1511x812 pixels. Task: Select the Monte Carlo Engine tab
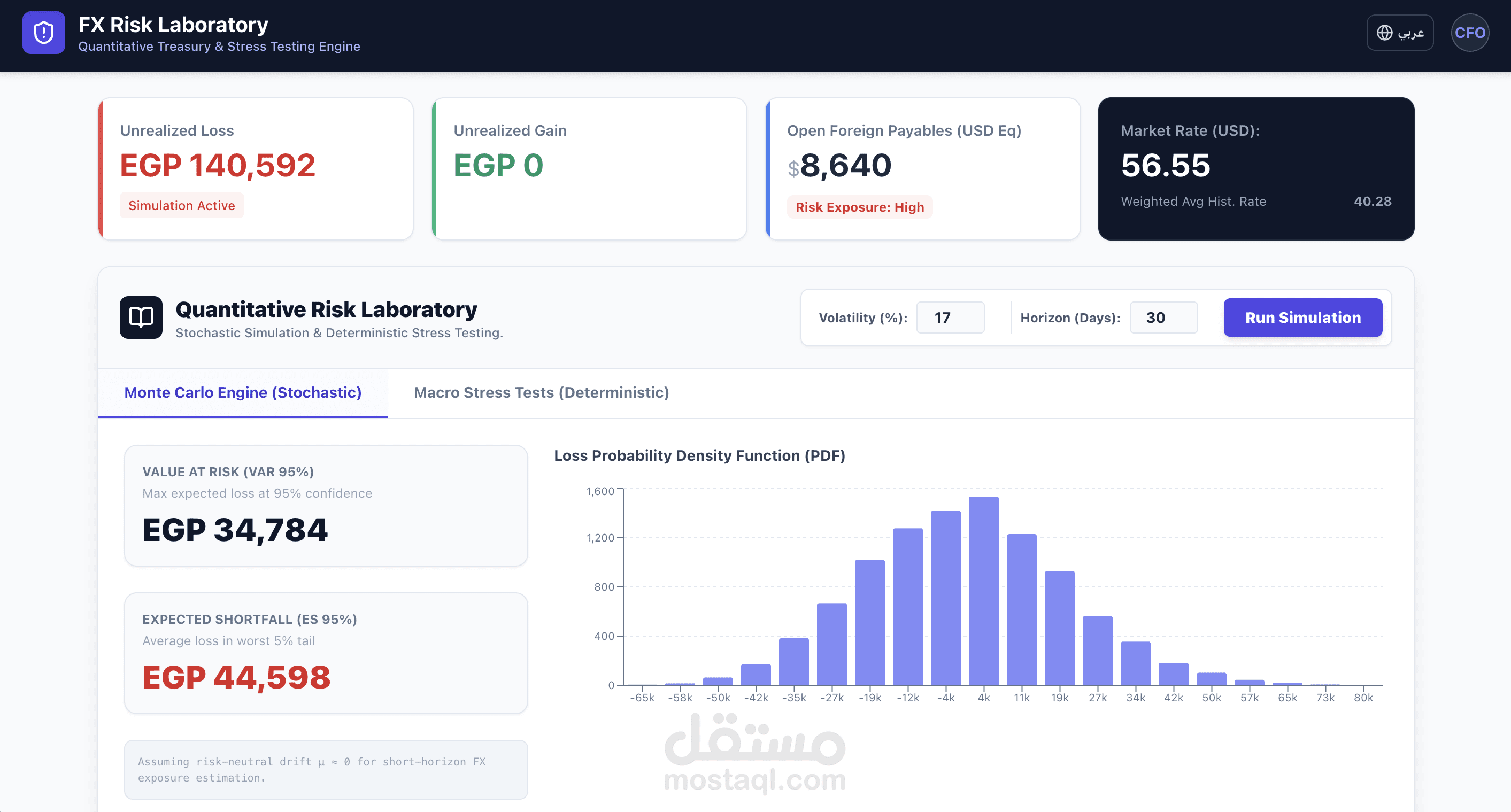(242, 392)
